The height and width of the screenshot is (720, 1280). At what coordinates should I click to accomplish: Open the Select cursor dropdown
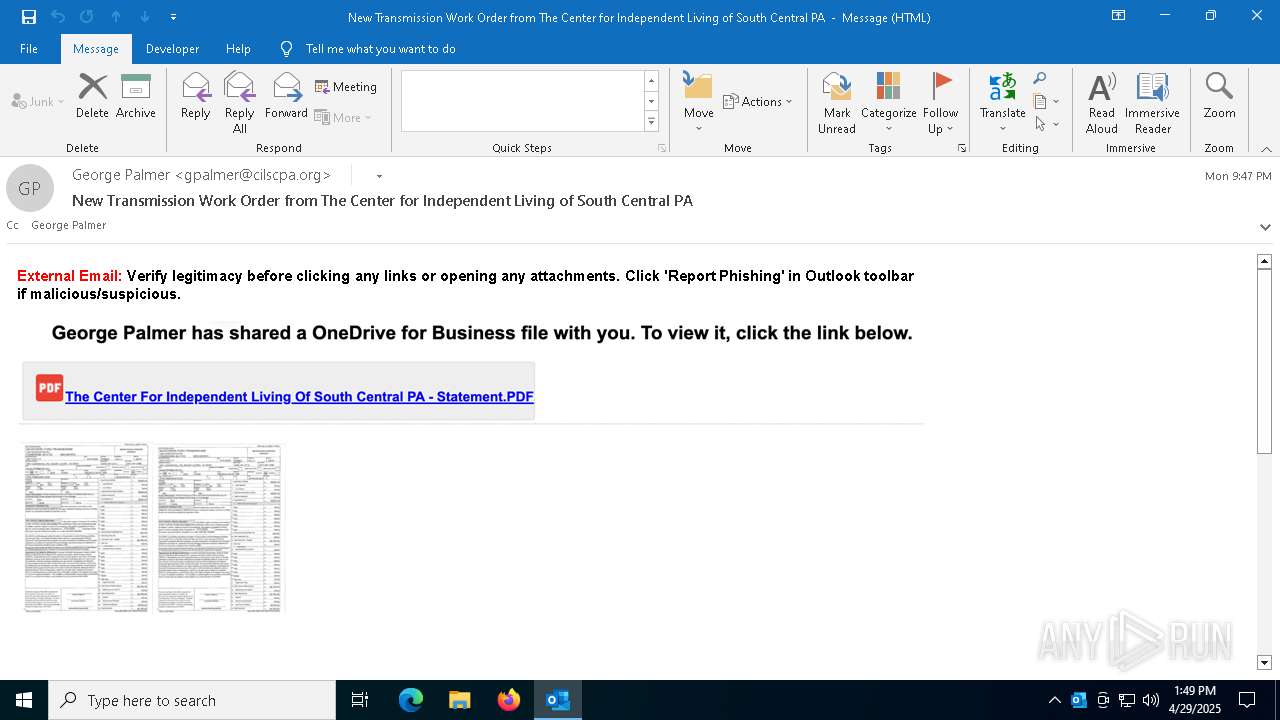1046,124
